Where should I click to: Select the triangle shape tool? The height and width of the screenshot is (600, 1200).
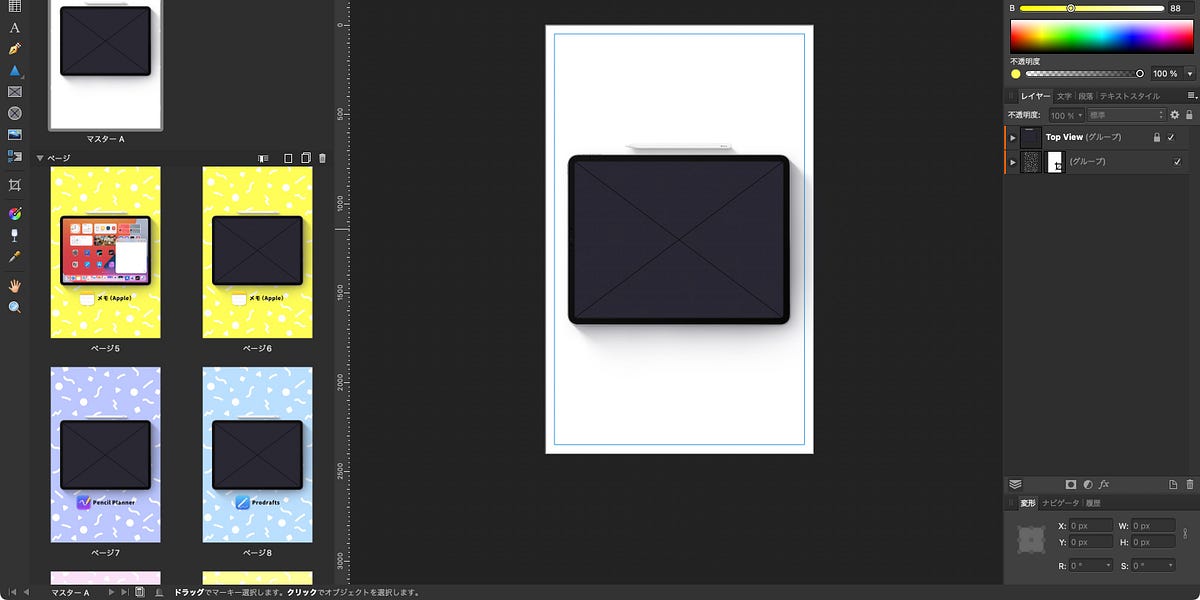[14, 70]
